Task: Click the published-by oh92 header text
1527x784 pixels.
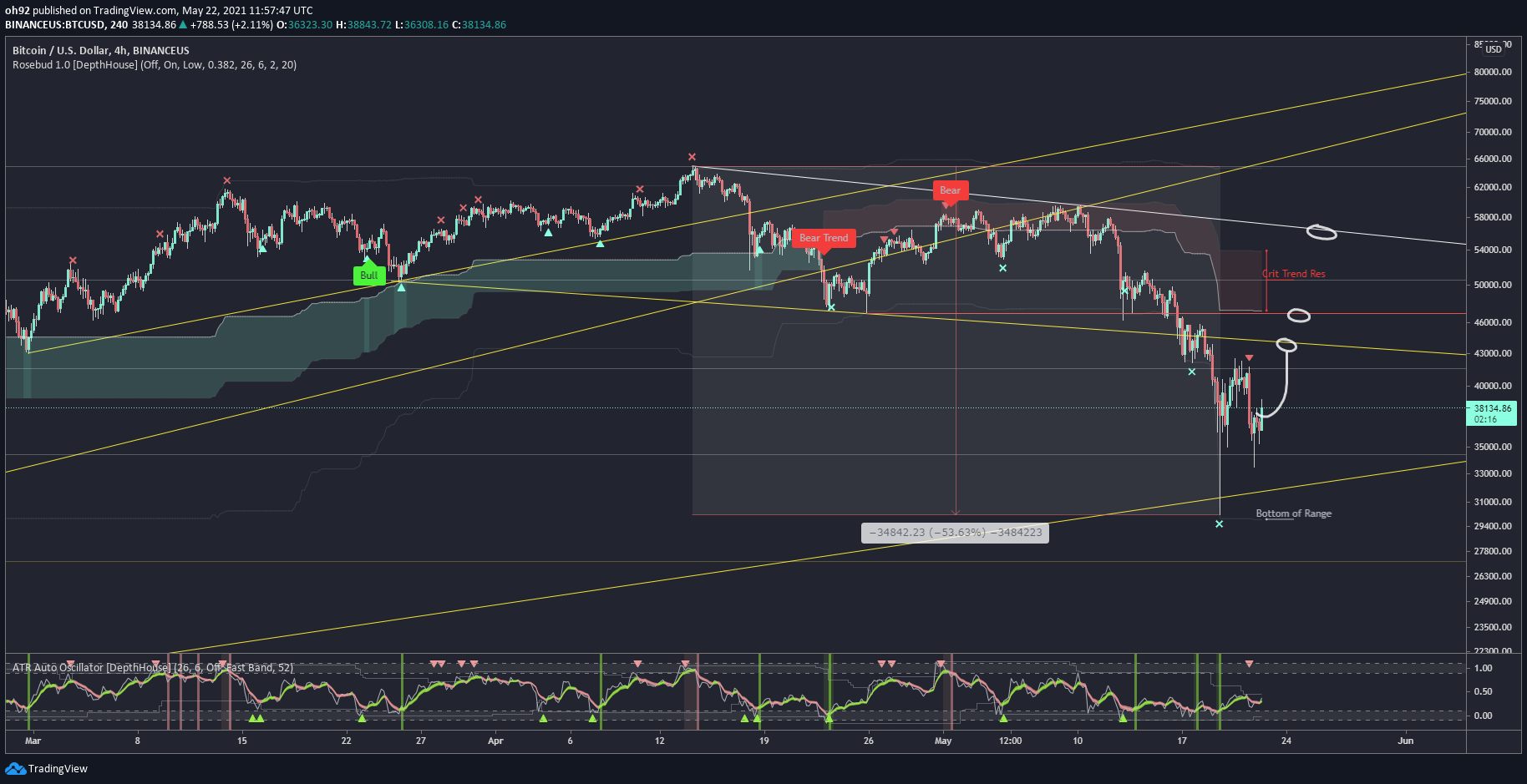Action: (x=159, y=11)
